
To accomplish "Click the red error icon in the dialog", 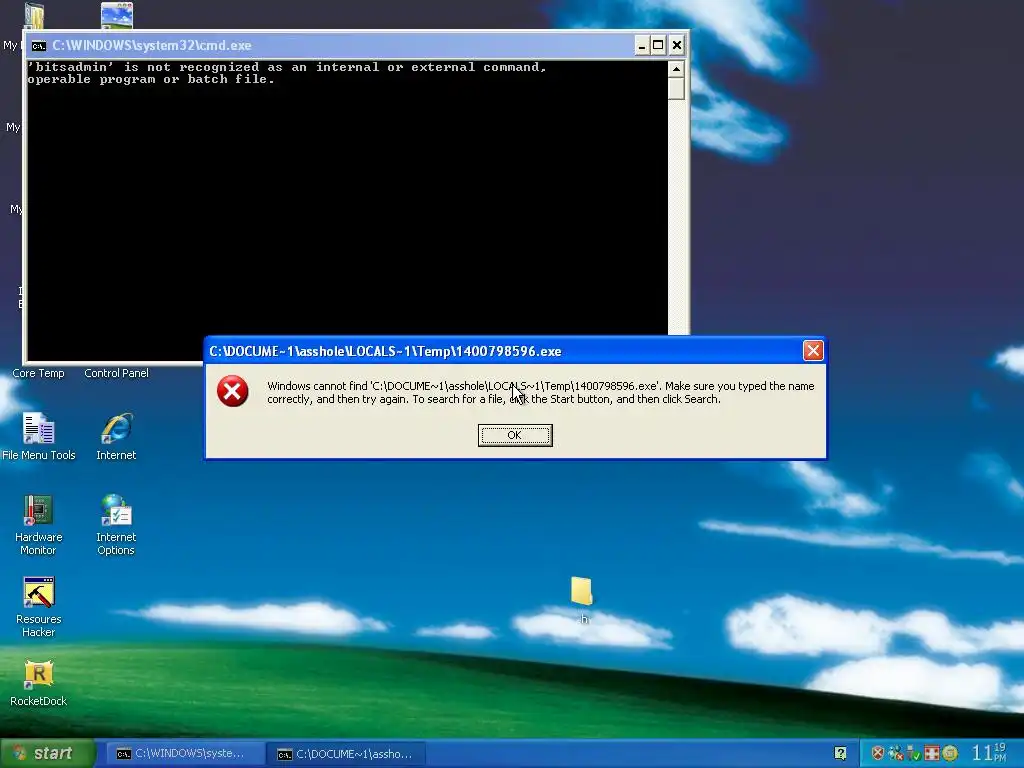I will click(232, 391).
